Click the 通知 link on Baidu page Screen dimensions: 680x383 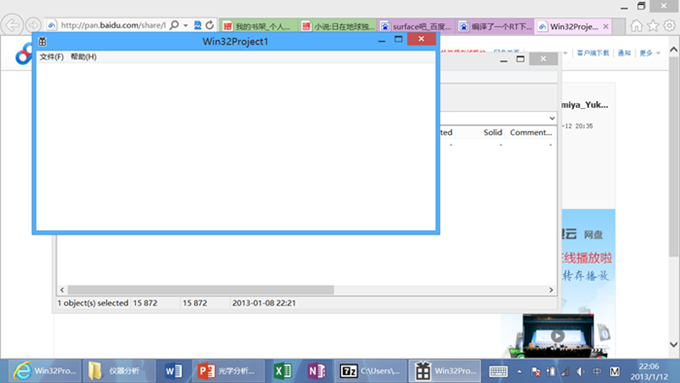624,53
